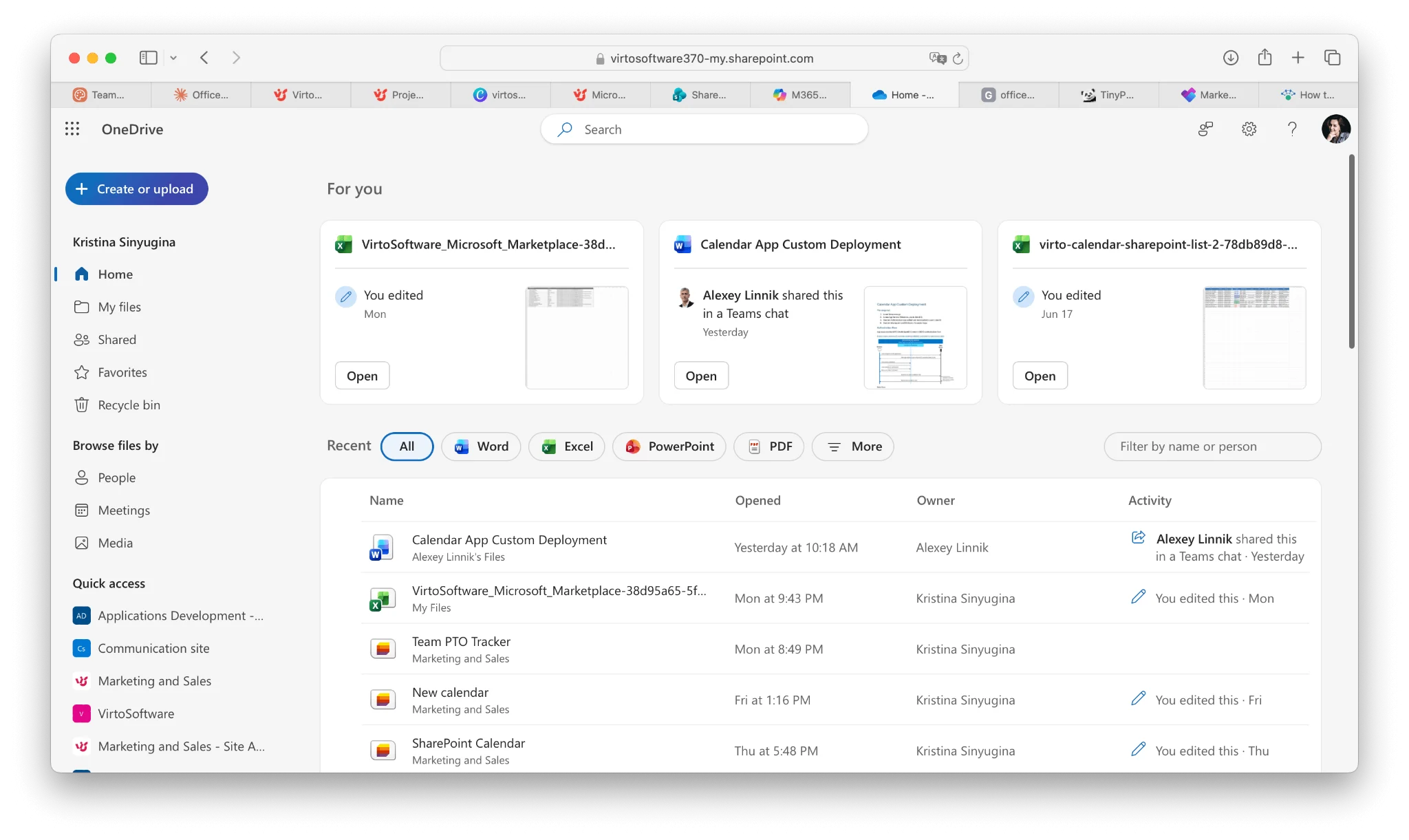This screenshot has width=1409, height=840.
Task: Filter recent files by PowerPoint
Action: pyautogui.click(x=669, y=446)
